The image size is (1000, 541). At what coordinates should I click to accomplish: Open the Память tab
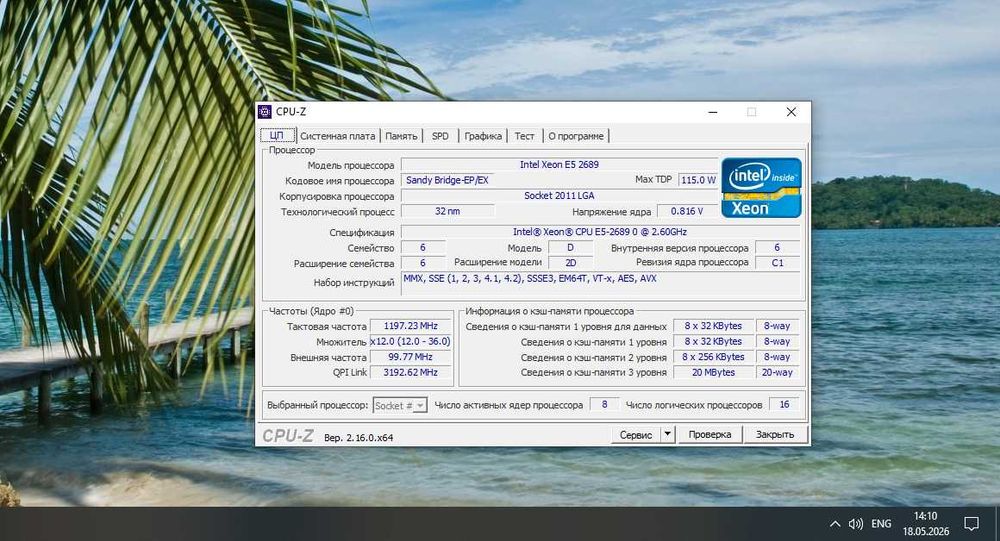click(x=401, y=136)
